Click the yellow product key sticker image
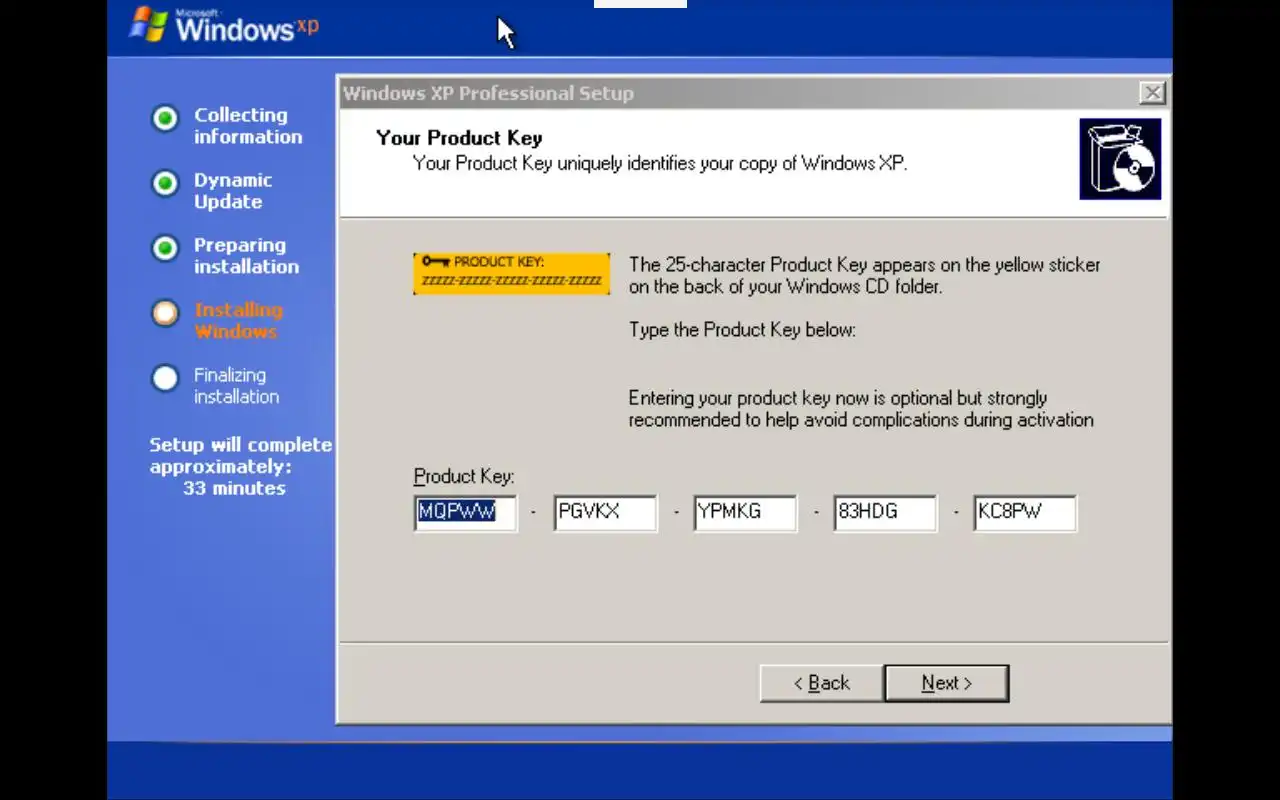 [511, 273]
